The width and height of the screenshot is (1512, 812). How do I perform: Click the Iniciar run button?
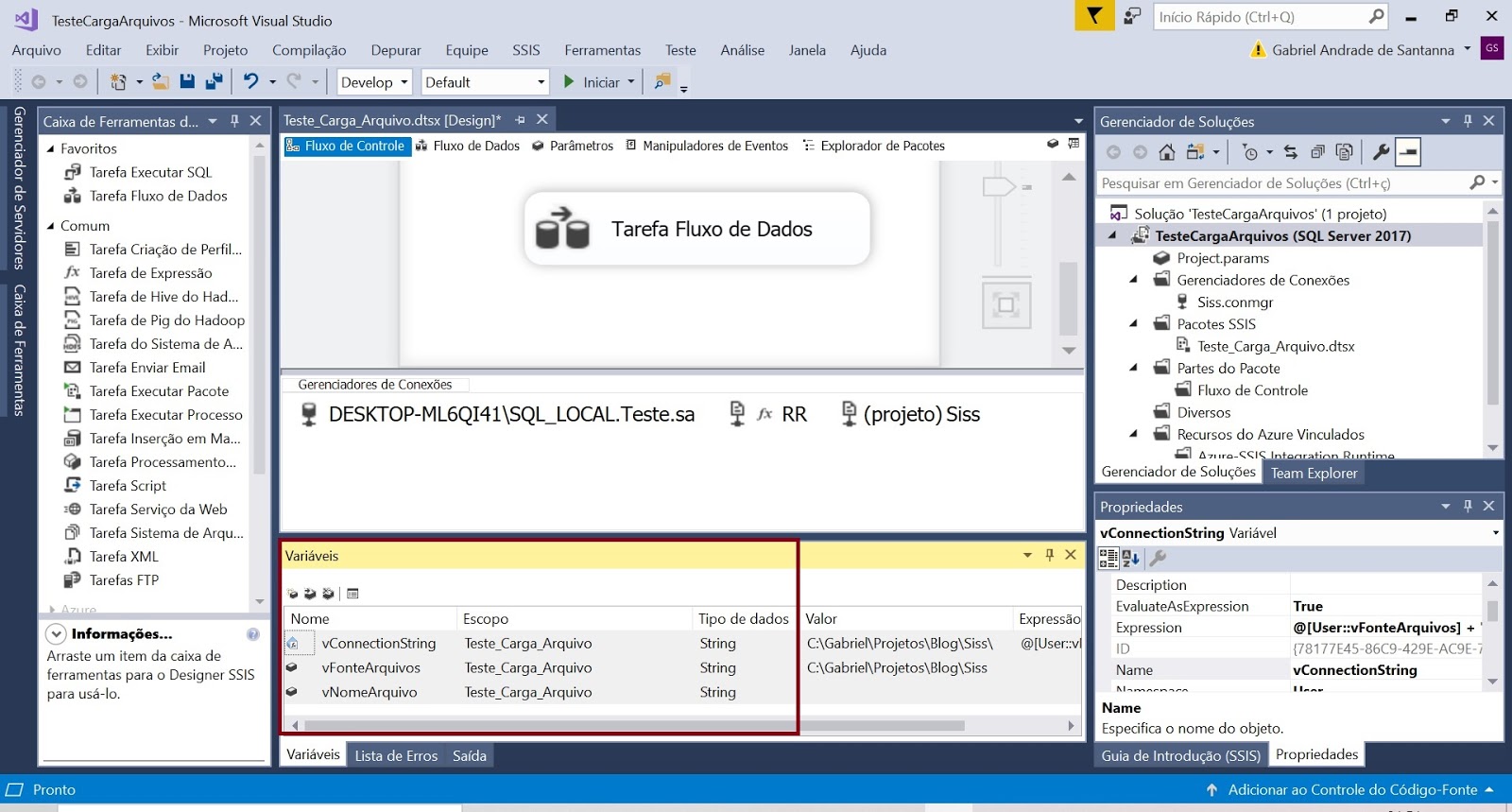tap(592, 82)
